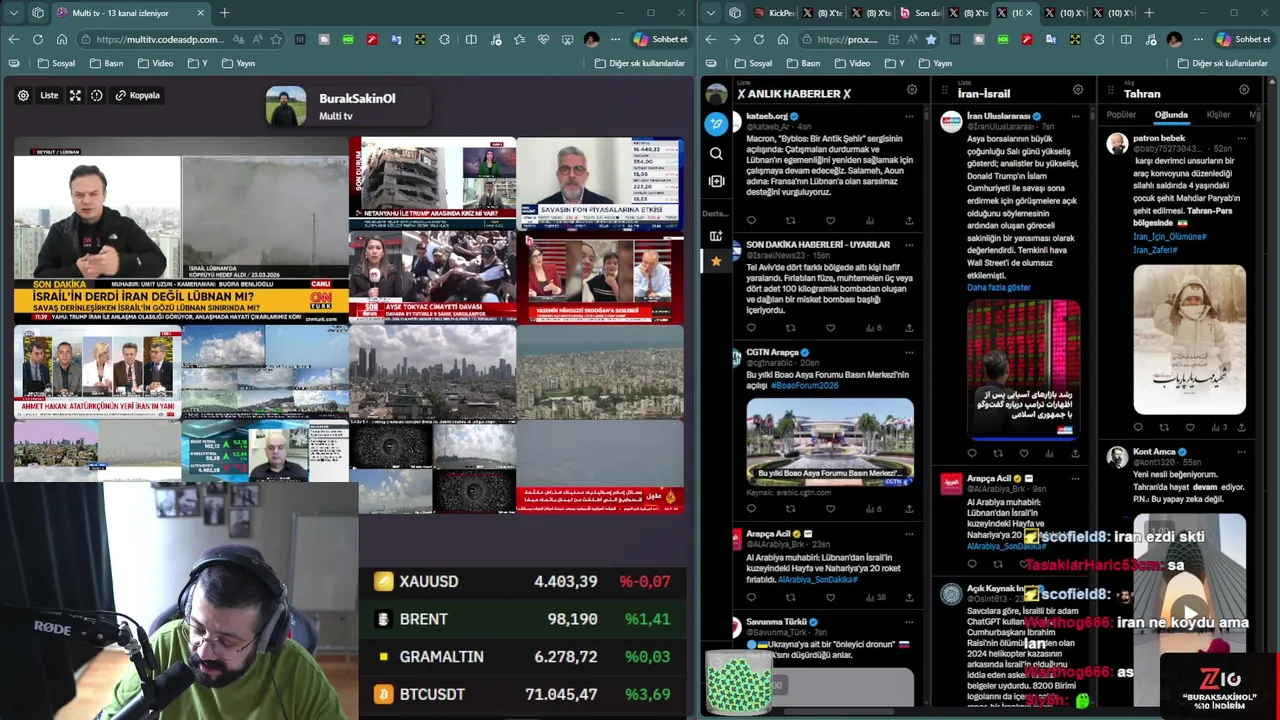Open Diğer sık kullanılanlar folder in left browser
The width and height of the screenshot is (1280, 720).
click(640, 63)
